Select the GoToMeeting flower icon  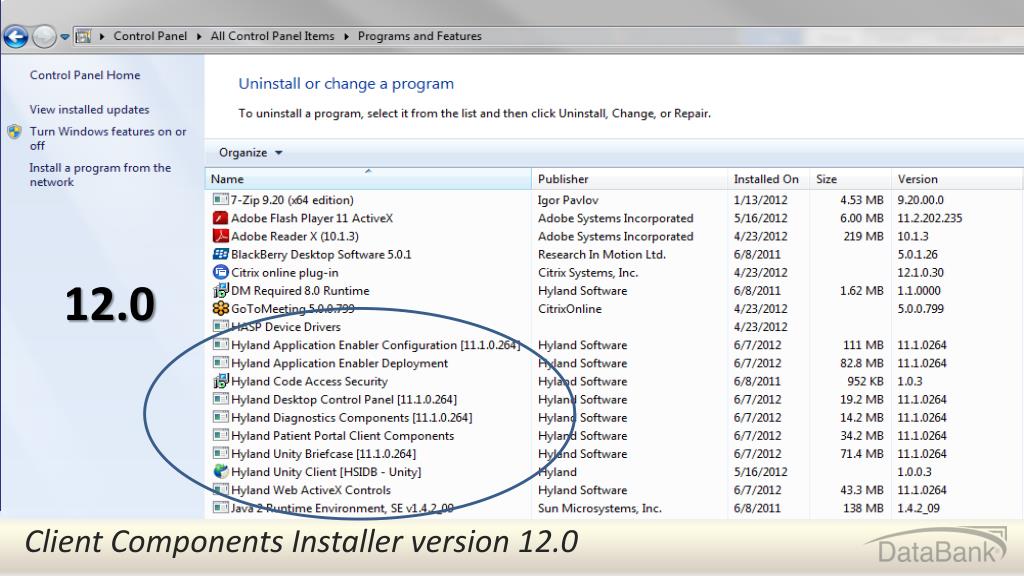tap(221, 308)
